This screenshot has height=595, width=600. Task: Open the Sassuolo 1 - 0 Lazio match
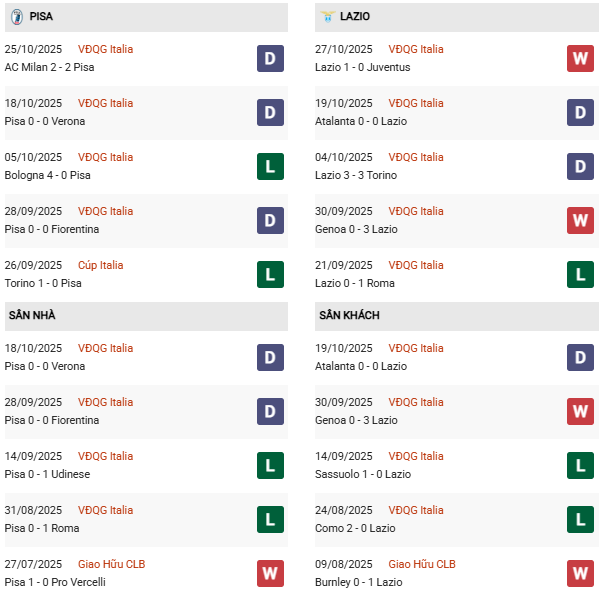(x=363, y=474)
